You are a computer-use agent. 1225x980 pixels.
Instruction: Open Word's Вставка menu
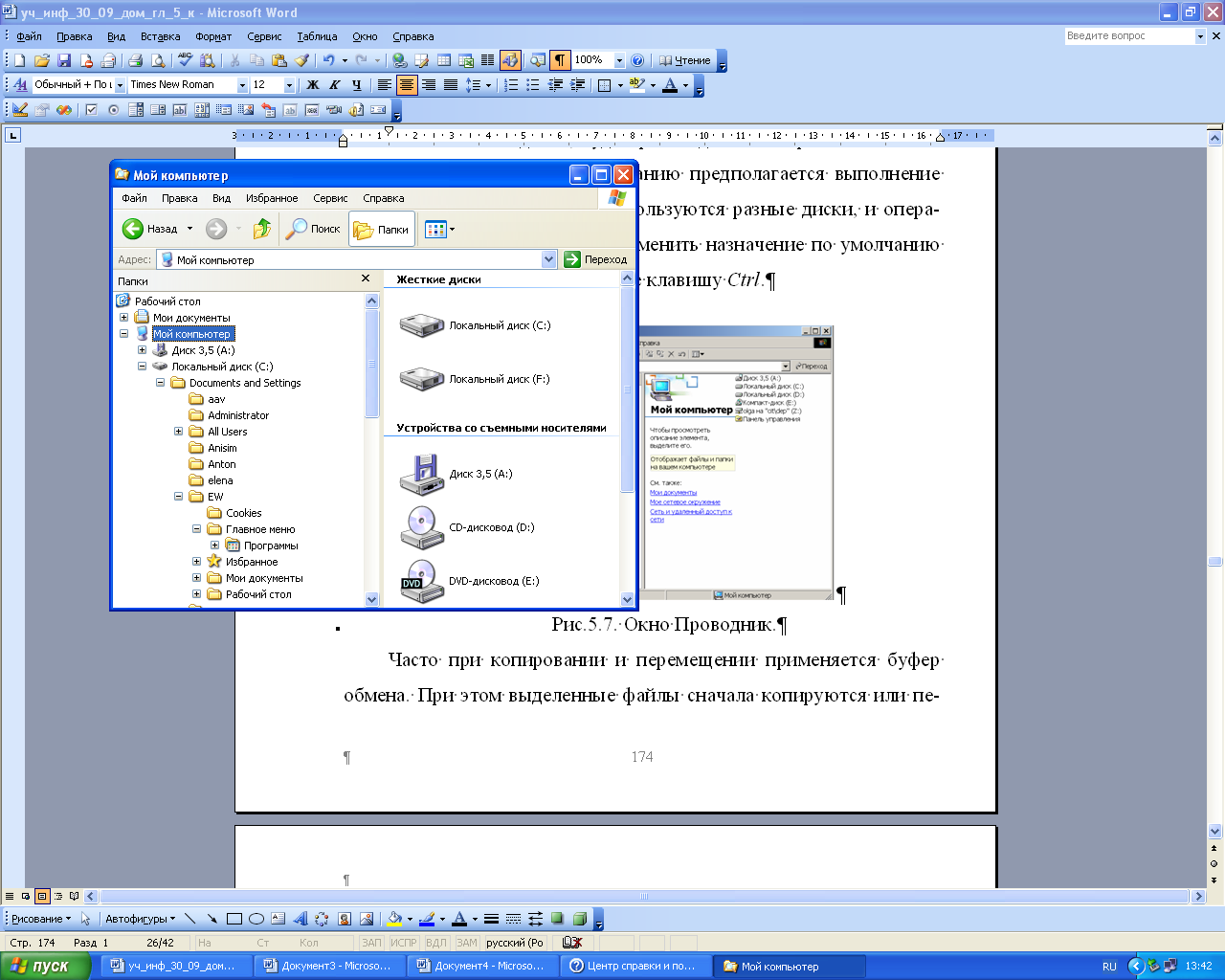160,36
